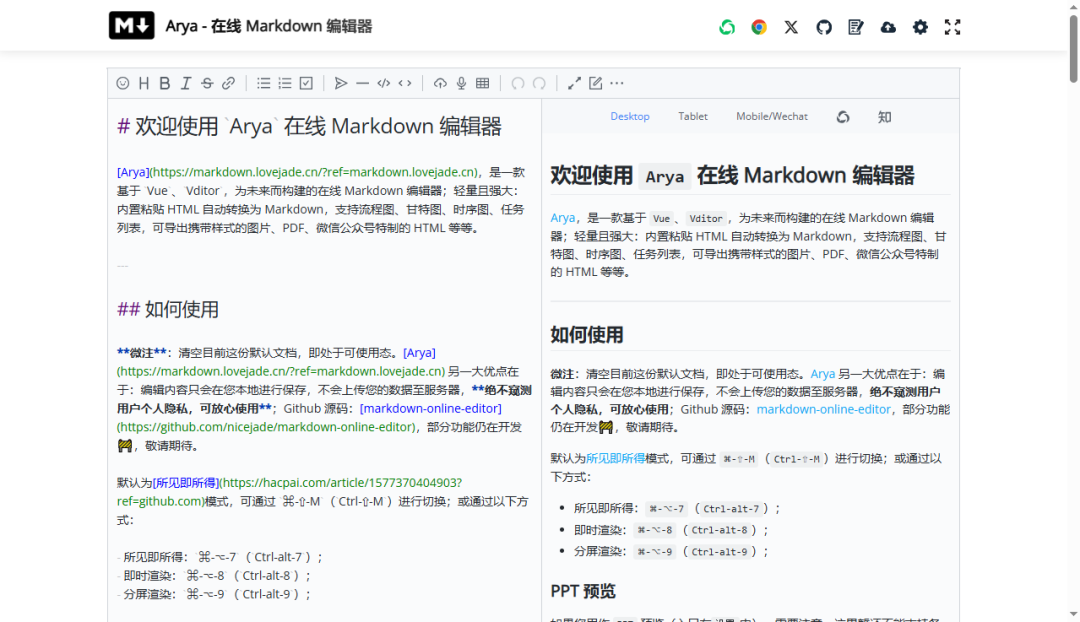Click the upload file cloud icon in toolbar
Image resolution: width=1080 pixels, height=622 pixels.
pos(440,83)
